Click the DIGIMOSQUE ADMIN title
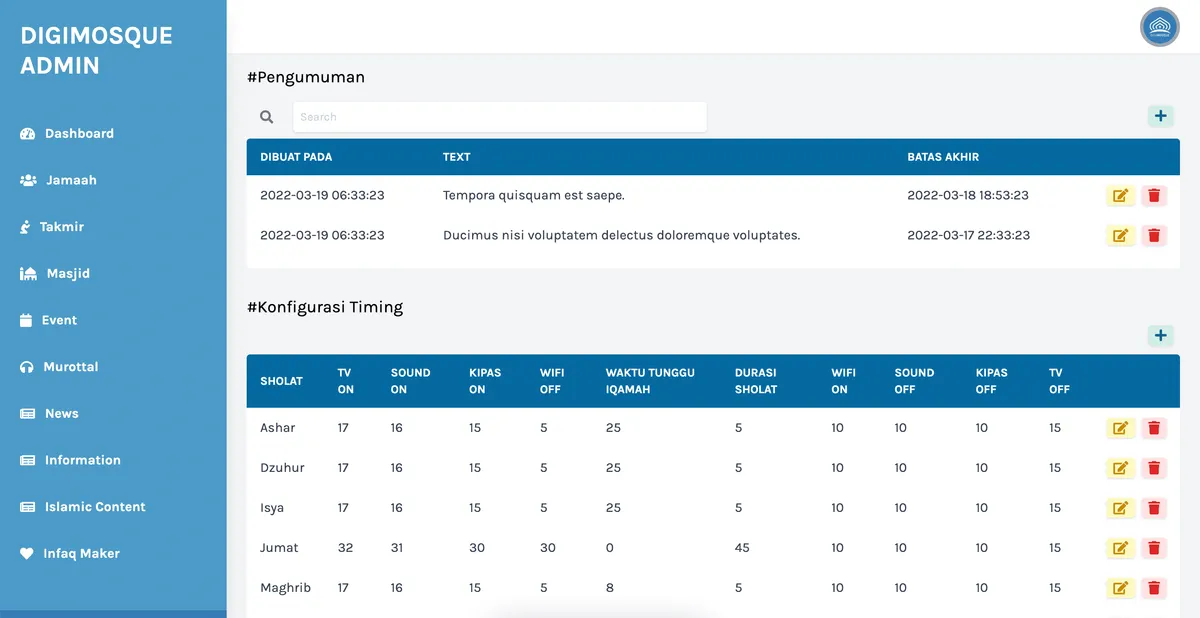 97,51
